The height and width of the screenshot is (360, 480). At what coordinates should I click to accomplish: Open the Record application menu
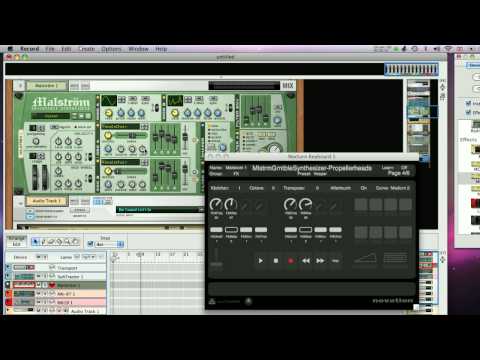coord(30,49)
